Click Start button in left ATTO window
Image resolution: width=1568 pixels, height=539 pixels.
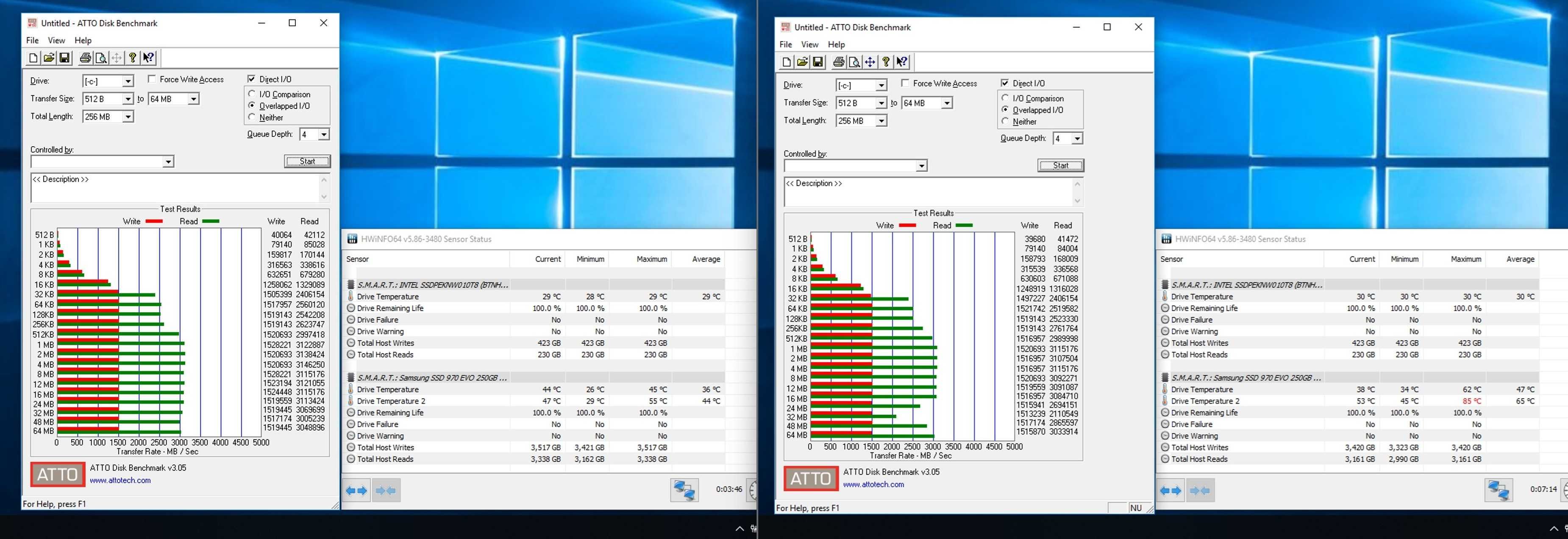307,162
